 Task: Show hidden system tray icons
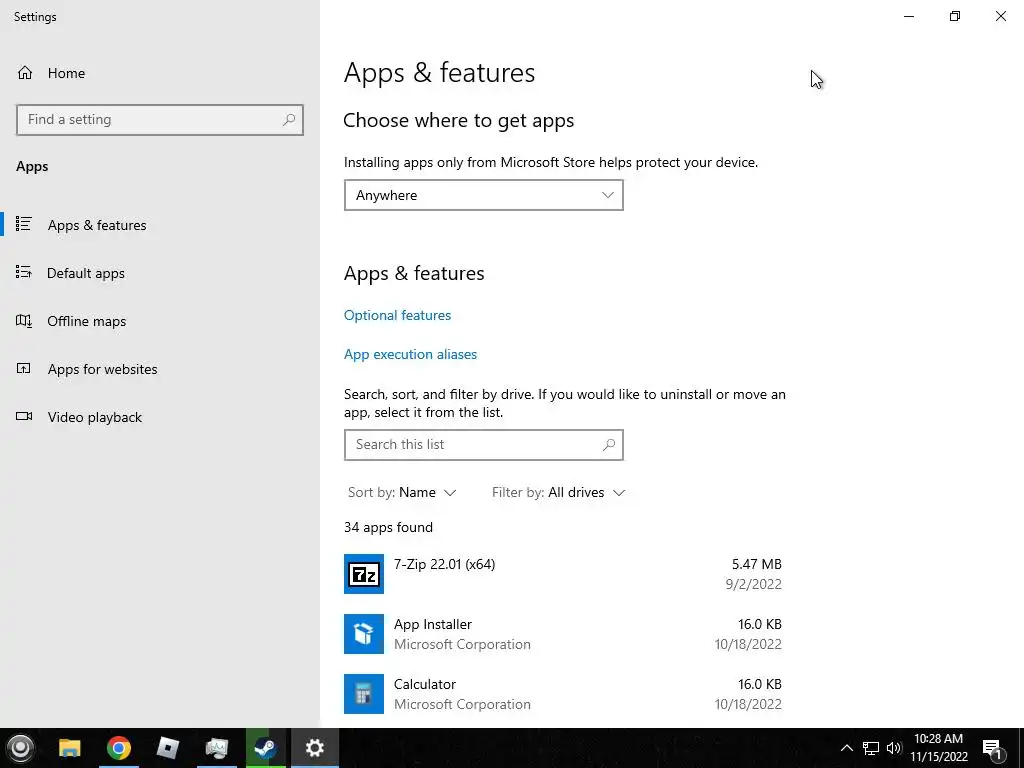coord(846,748)
